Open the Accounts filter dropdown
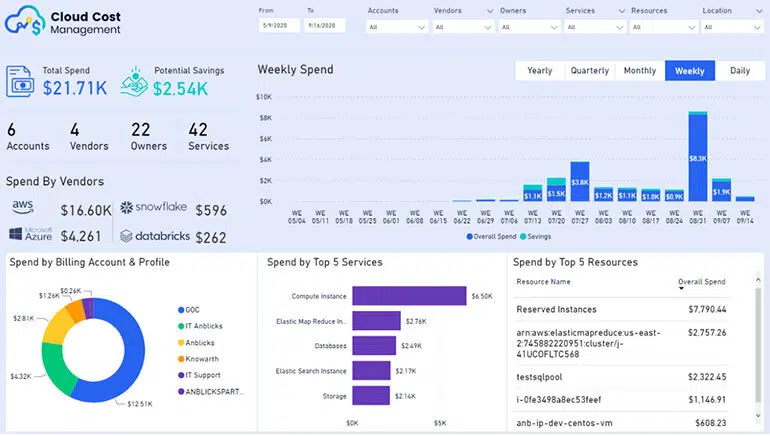The width and height of the screenshot is (770, 436). pos(396,27)
